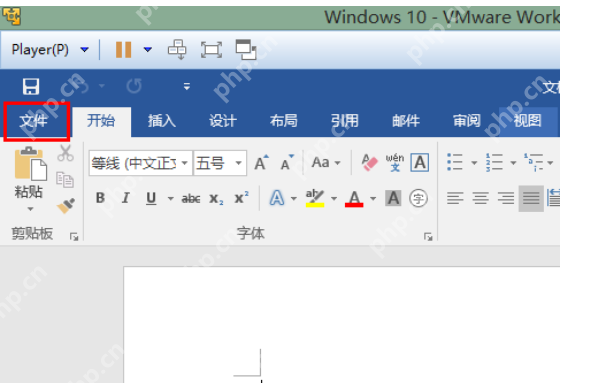Open the Numbering dropdown arrow
The image size is (599, 383).
click(x=513, y=163)
